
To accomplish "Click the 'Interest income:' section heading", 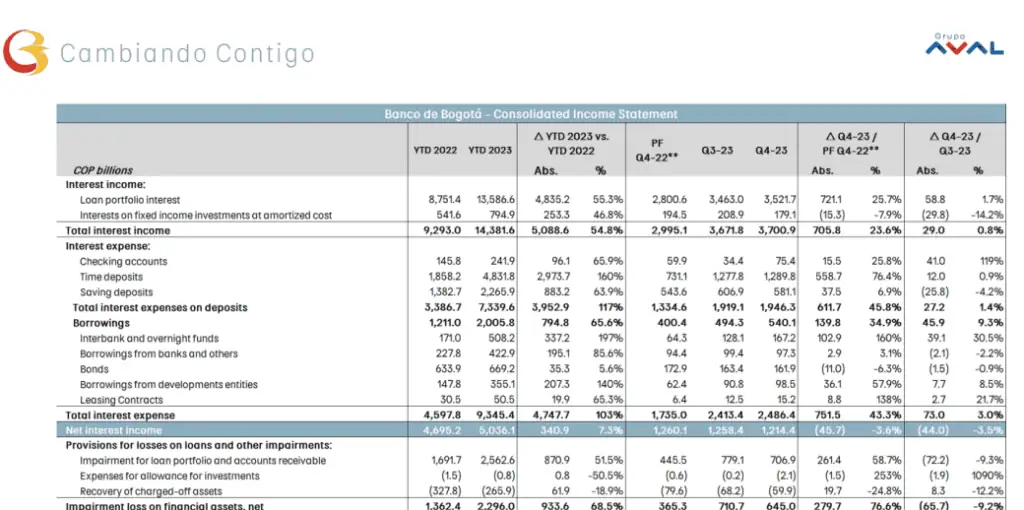I will coord(105,185).
